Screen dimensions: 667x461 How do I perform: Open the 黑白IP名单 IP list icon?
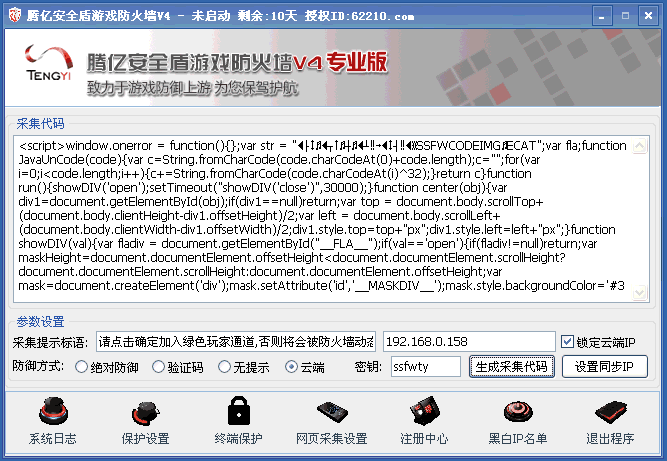pos(518,412)
